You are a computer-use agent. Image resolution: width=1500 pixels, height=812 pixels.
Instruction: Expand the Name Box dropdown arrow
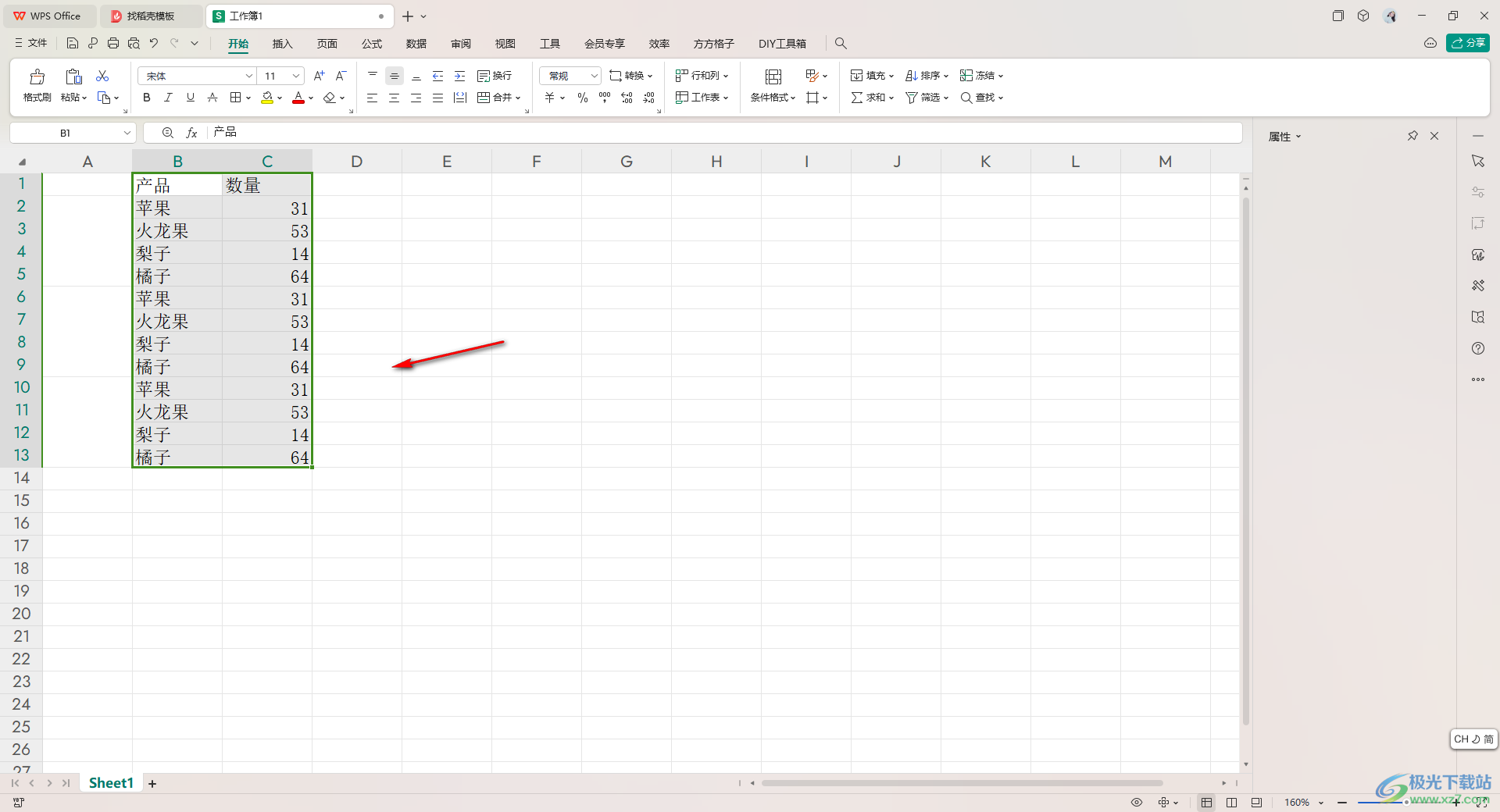(127, 133)
